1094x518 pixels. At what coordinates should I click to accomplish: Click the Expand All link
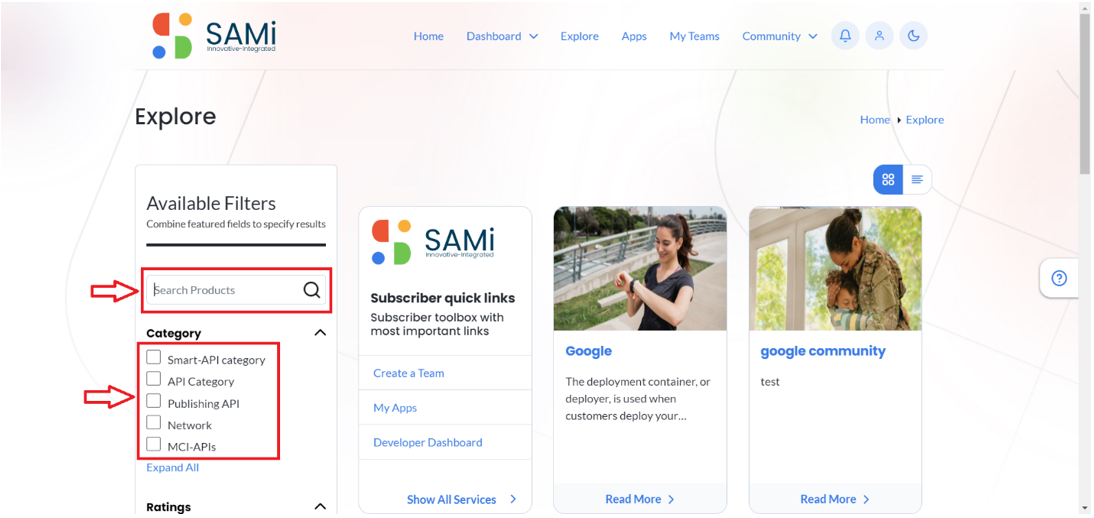click(172, 468)
